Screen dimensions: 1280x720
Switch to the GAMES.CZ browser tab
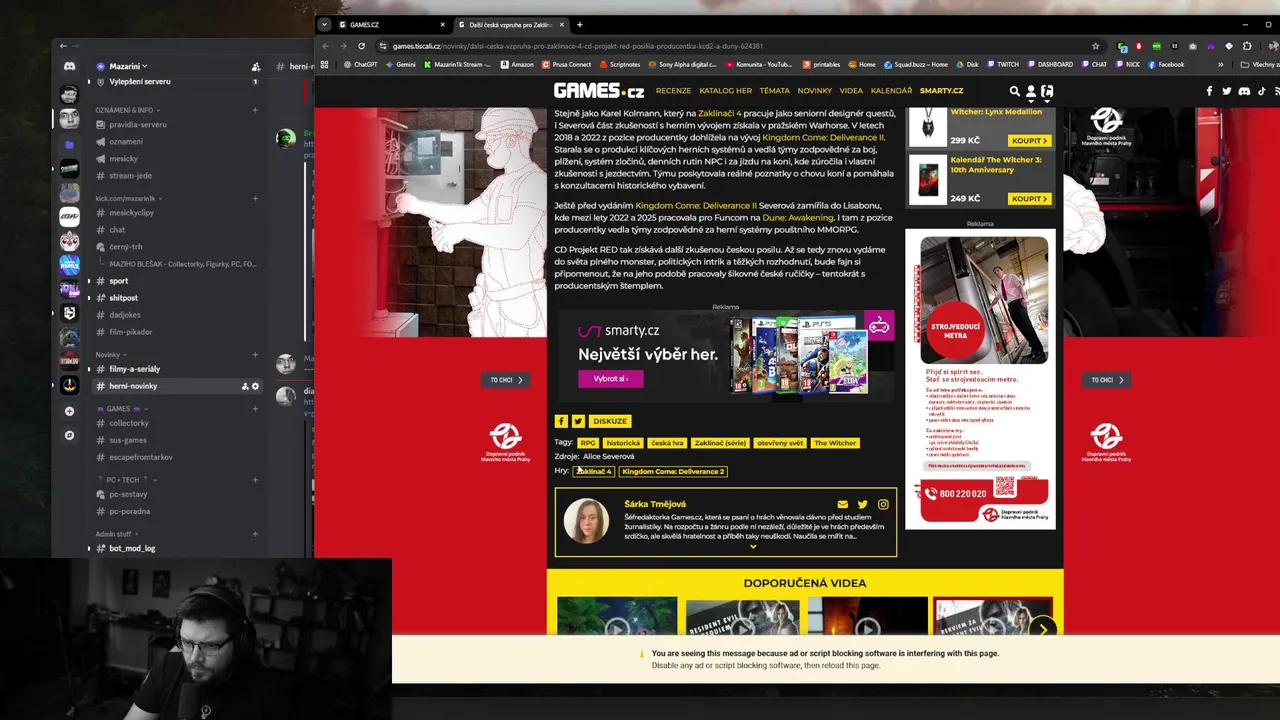[392, 24]
